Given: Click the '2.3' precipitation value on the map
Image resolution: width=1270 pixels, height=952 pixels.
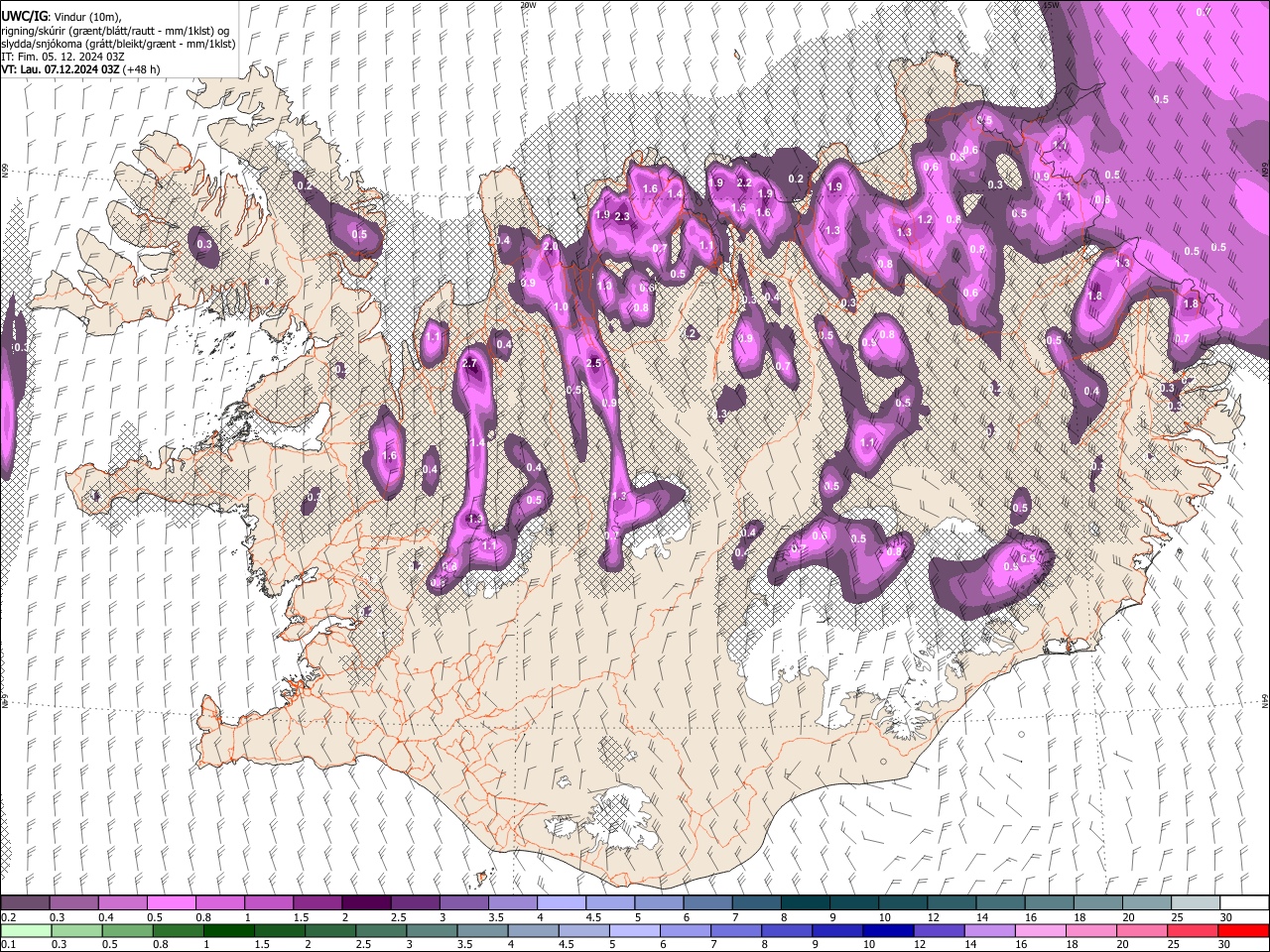Looking at the screenshot, I should click(x=622, y=216).
